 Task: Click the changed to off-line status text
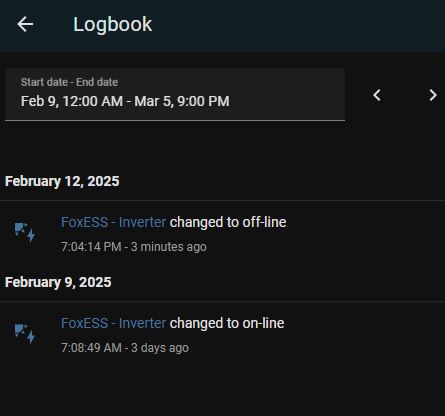228,222
